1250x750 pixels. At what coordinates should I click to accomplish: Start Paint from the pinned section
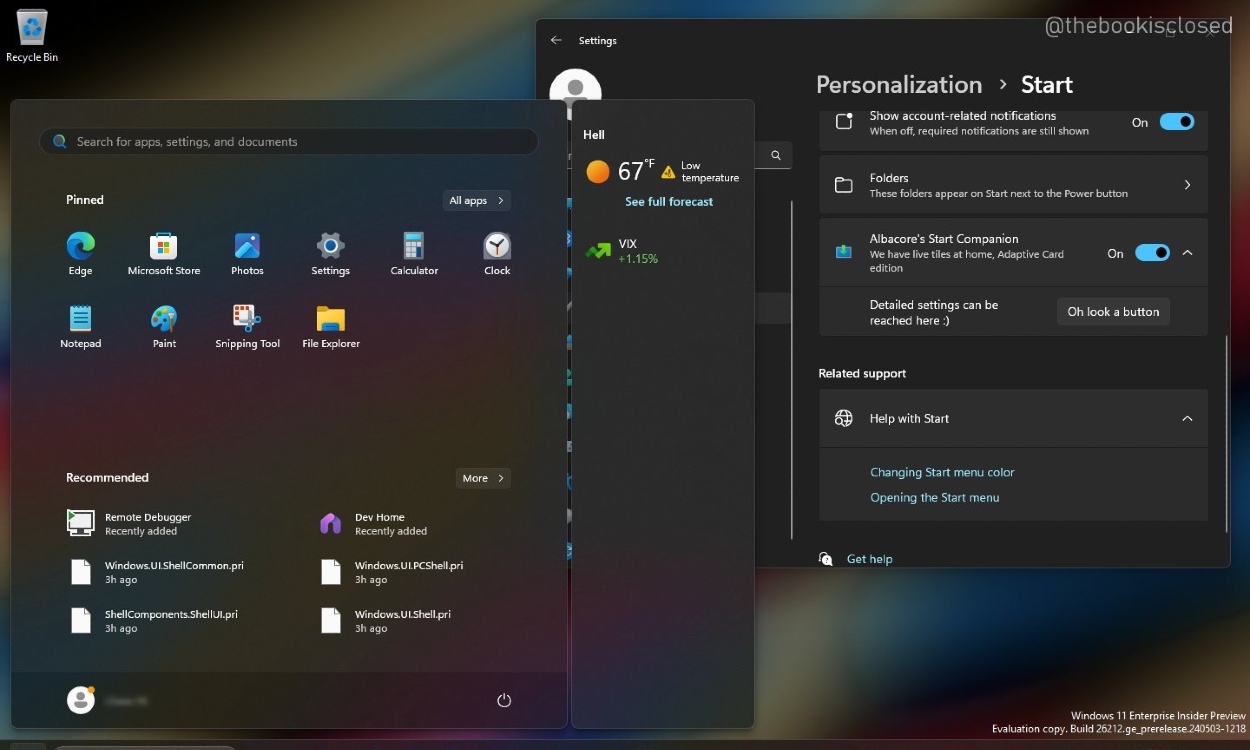pos(163,325)
